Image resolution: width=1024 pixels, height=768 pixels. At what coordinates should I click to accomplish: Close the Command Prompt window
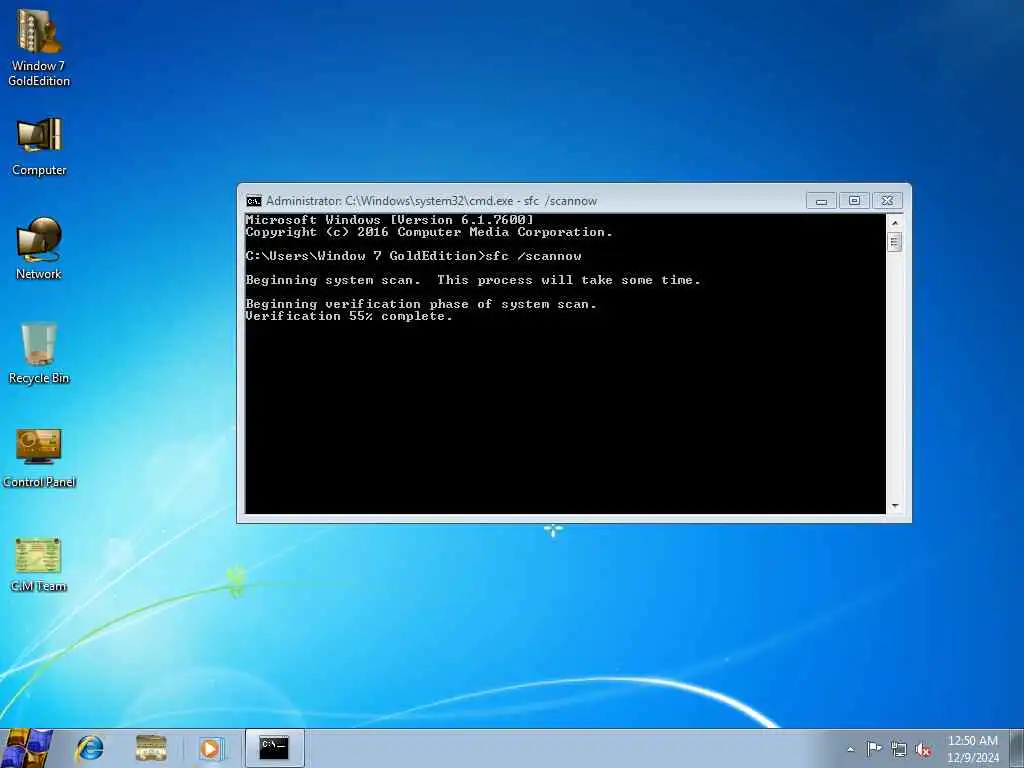[x=887, y=200]
